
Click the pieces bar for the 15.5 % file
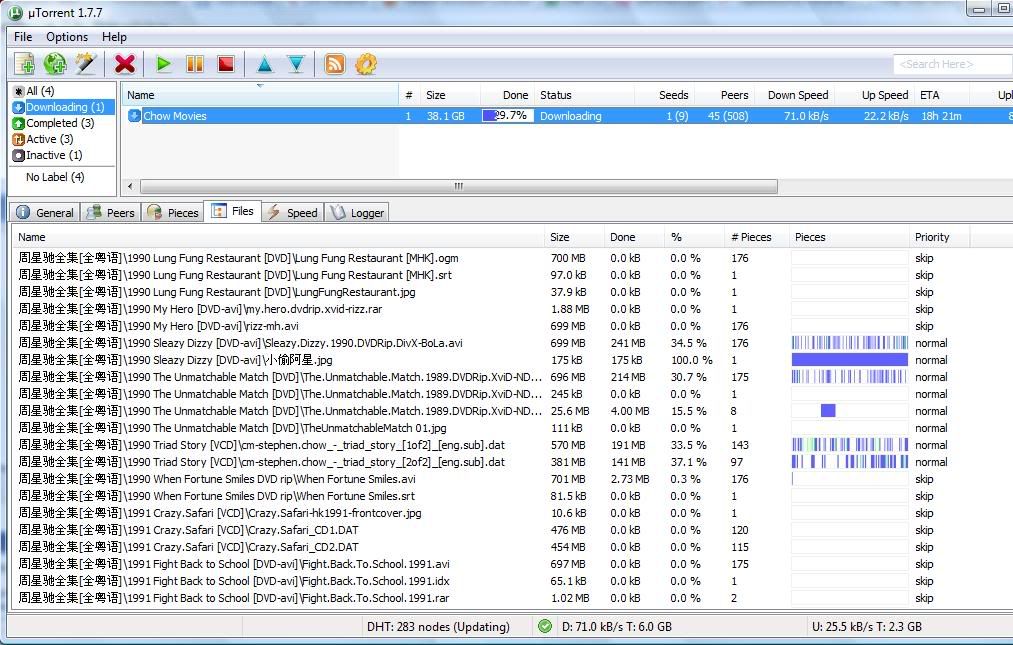(850, 411)
